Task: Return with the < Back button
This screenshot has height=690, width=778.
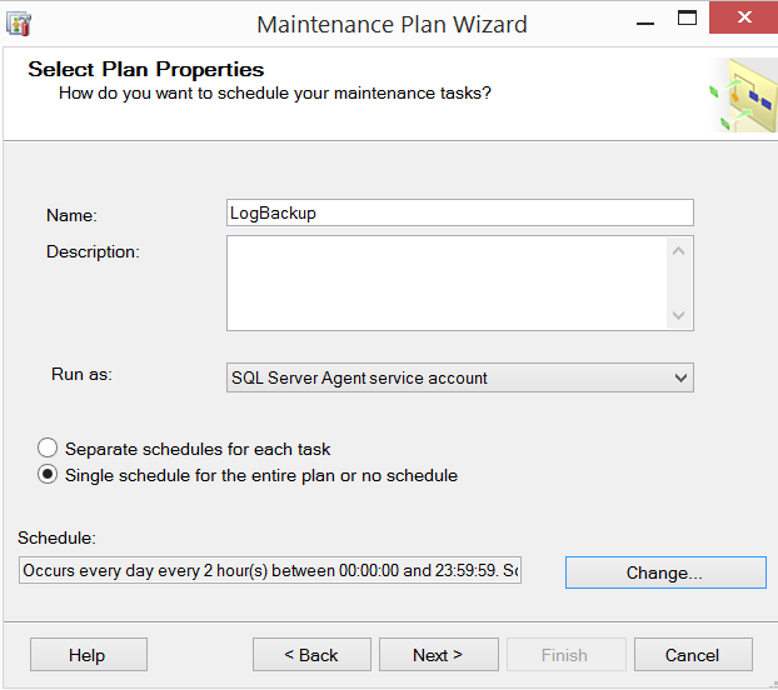Action: pyautogui.click(x=312, y=655)
